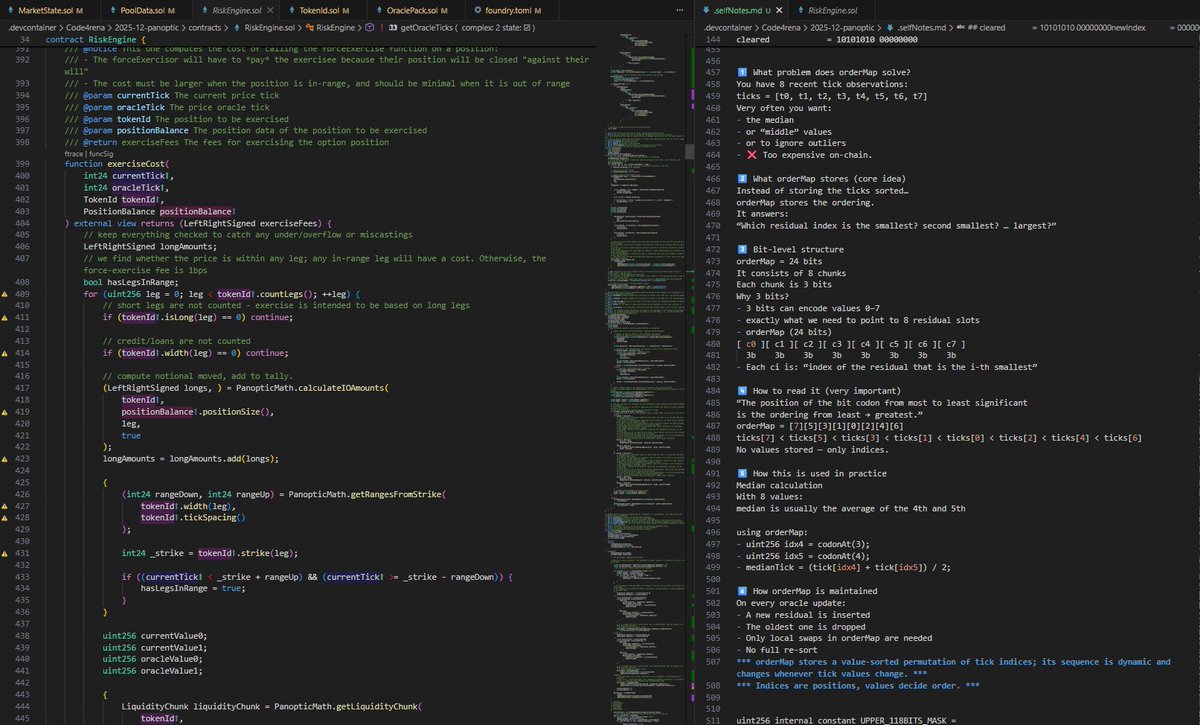Click 'UPPER_118BITS_MASK' constant line
This screenshot has height=725, width=1200.
(846, 721)
